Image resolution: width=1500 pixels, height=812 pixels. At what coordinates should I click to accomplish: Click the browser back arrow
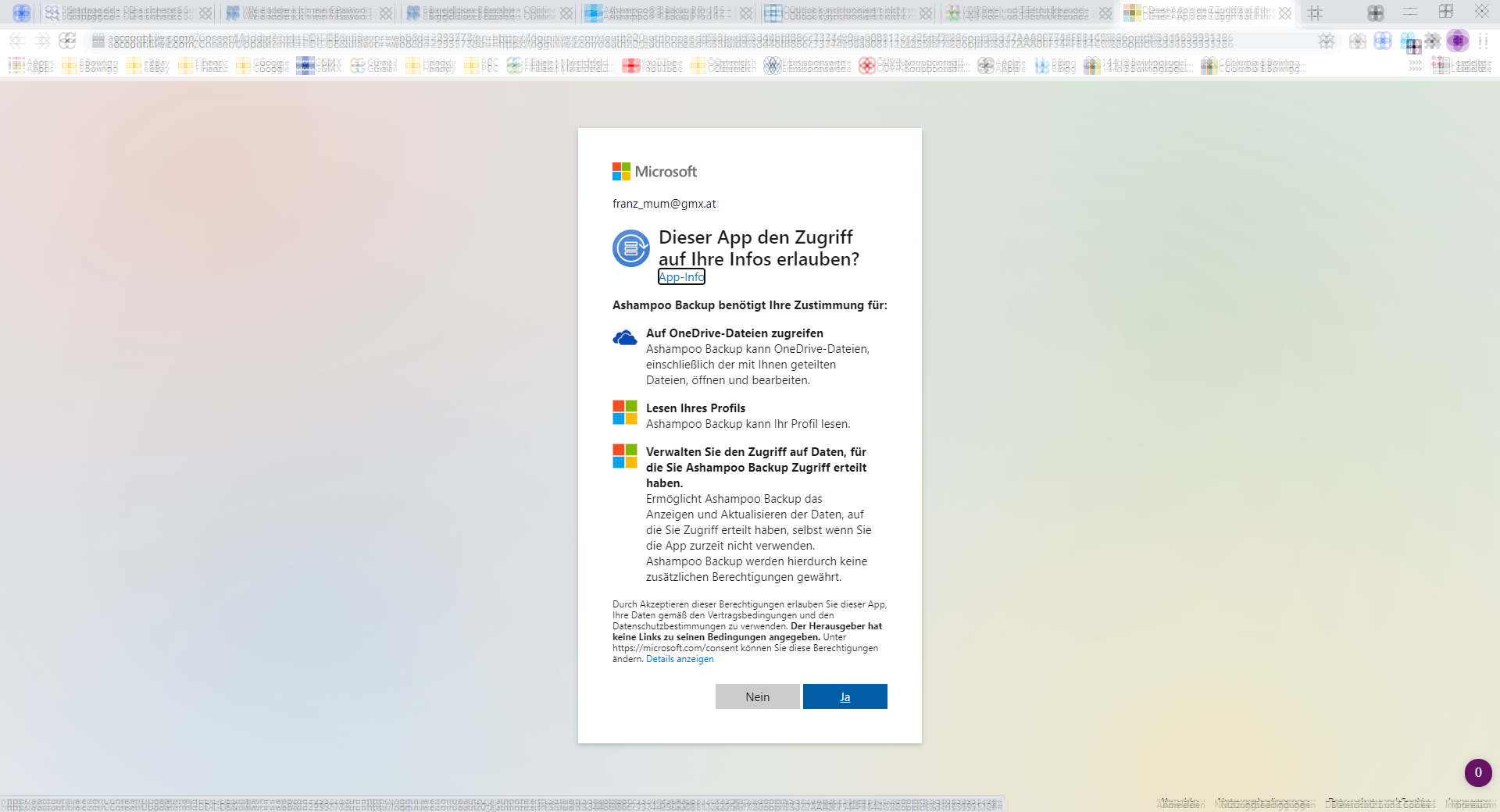click(16, 41)
